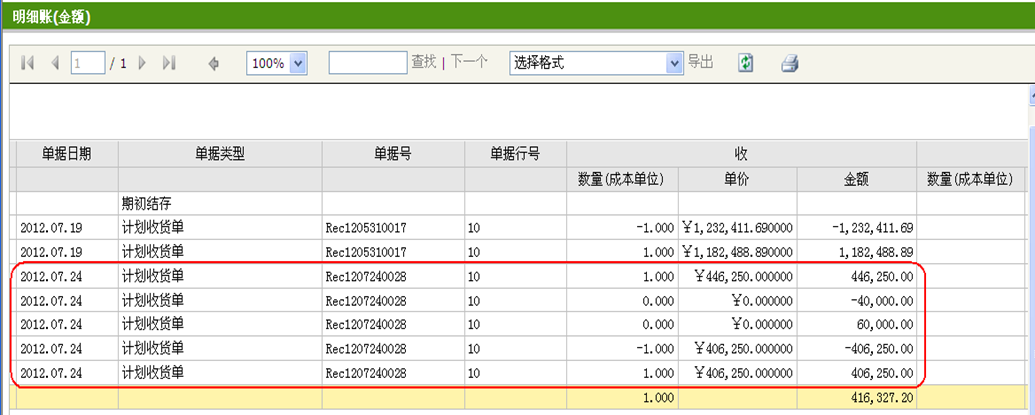Expand the 选择格式 export format dropdown
Viewport: 1035px width, 415px height.
(x=673, y=63)
